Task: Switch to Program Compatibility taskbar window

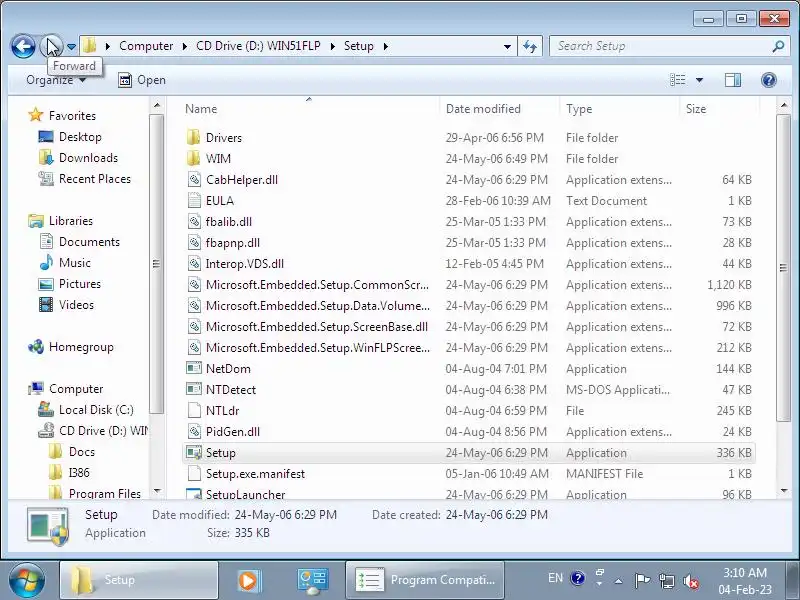Action: (425, 580)
